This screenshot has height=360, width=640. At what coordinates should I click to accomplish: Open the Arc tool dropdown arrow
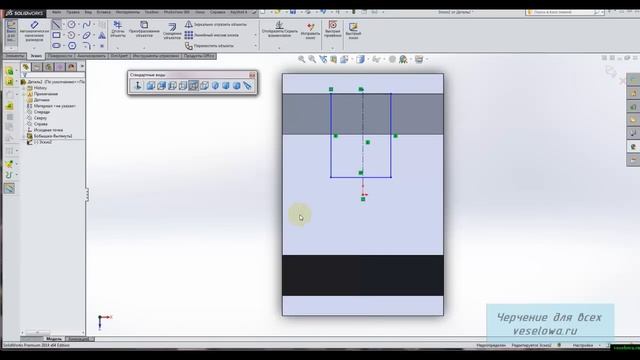click(79, 35)
